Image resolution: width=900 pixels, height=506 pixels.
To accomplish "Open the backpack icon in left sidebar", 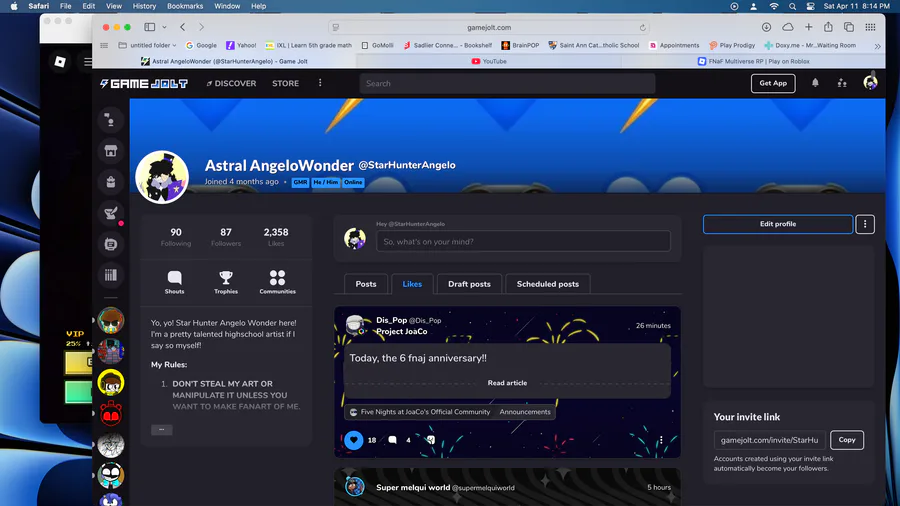I will 111,182.
